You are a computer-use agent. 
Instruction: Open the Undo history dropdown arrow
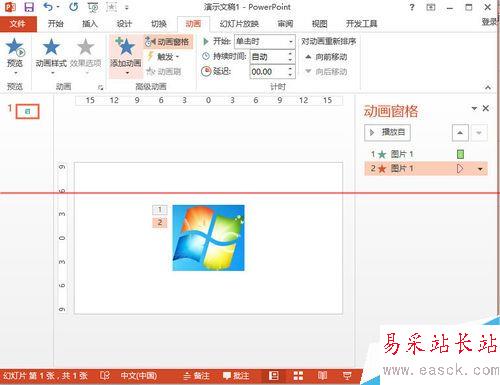click(x=58, y=7)
